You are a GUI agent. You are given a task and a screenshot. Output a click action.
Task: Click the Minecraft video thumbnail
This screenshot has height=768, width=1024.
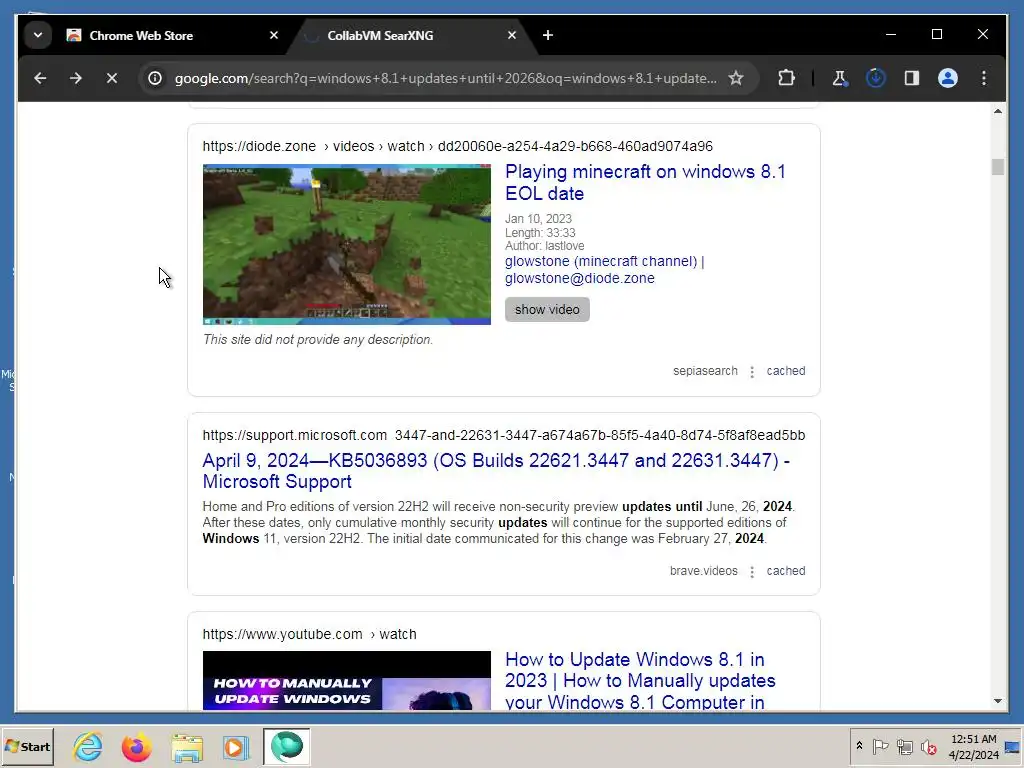[347, 244]
